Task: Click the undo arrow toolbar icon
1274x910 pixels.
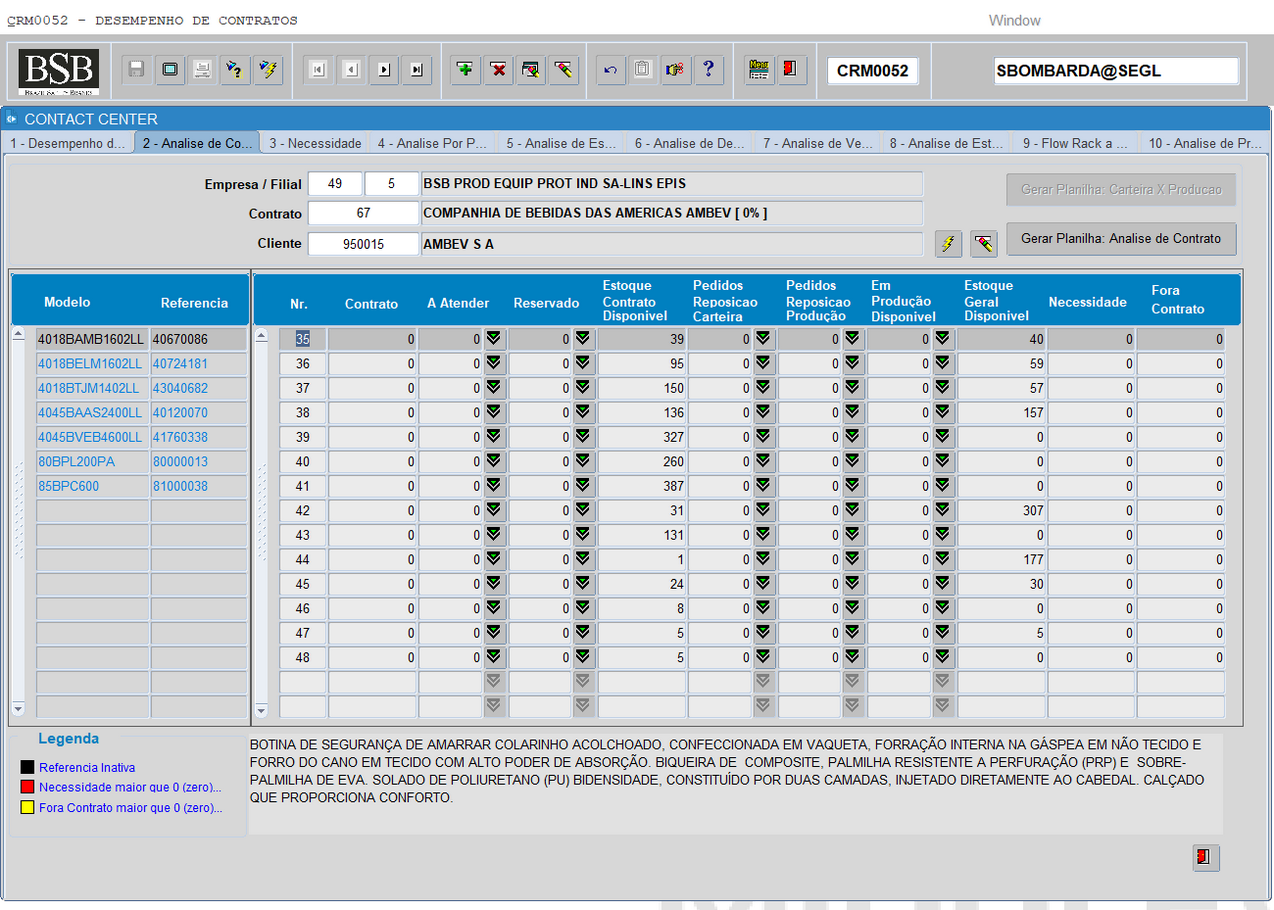Action: point(611,70)
